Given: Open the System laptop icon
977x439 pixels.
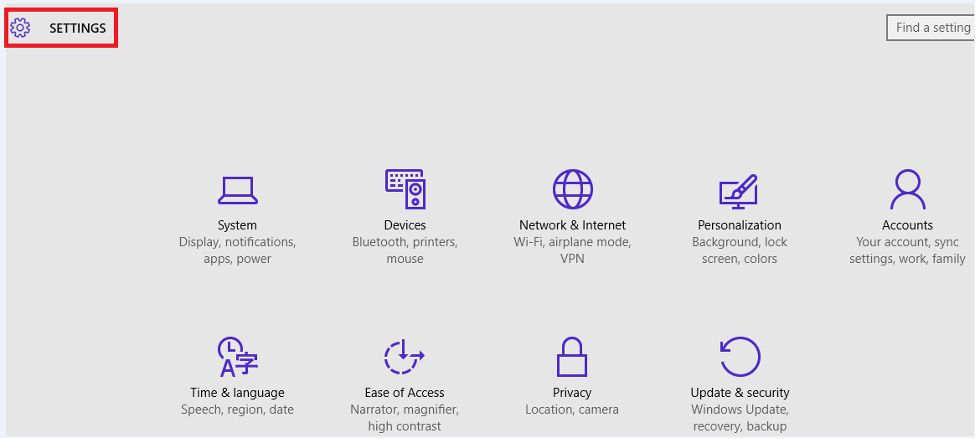Looking at the screenshot, I should (x=237, y=191).
